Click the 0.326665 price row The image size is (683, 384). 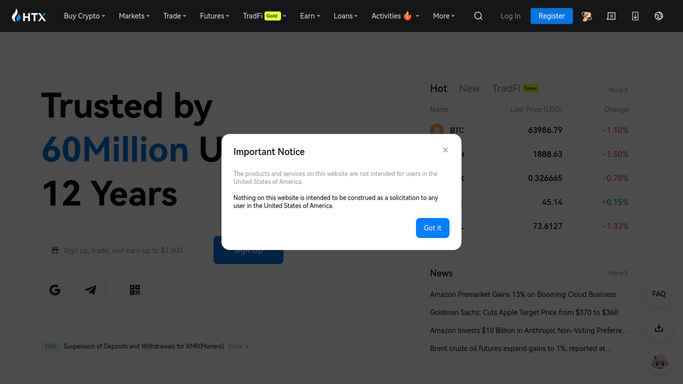click(x=545, y=178)
